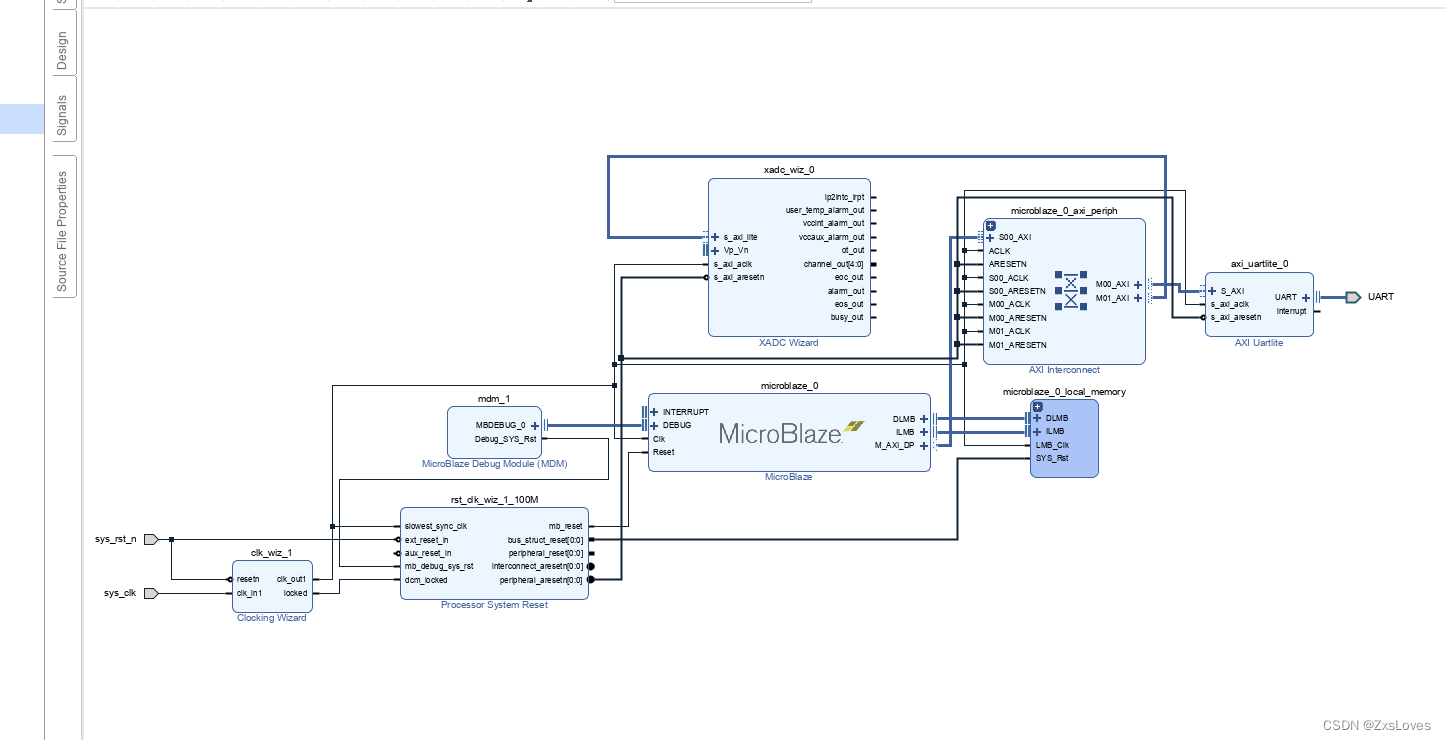Expand the microblaze_0_local_memory hierarchy plus button
The width and height of the screenshot is (1446, 740).
tap(1037, 406)
